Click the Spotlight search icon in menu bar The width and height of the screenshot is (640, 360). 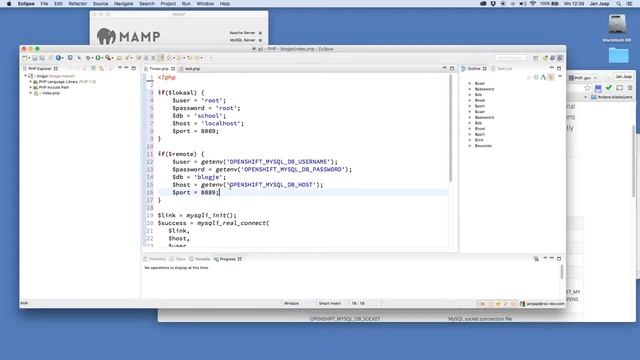[x=619, y=4]
